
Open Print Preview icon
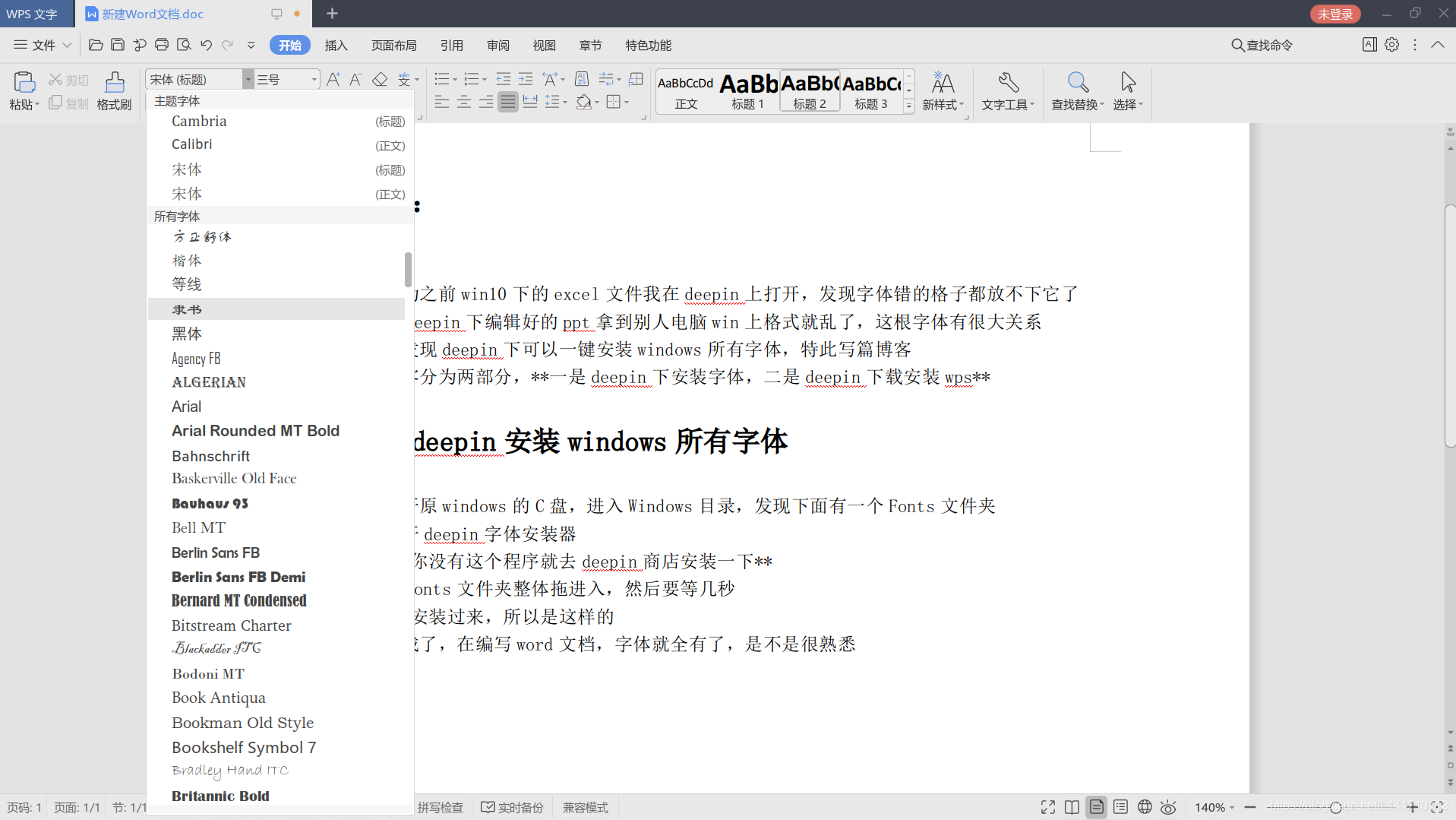click(x=184, y=45)
